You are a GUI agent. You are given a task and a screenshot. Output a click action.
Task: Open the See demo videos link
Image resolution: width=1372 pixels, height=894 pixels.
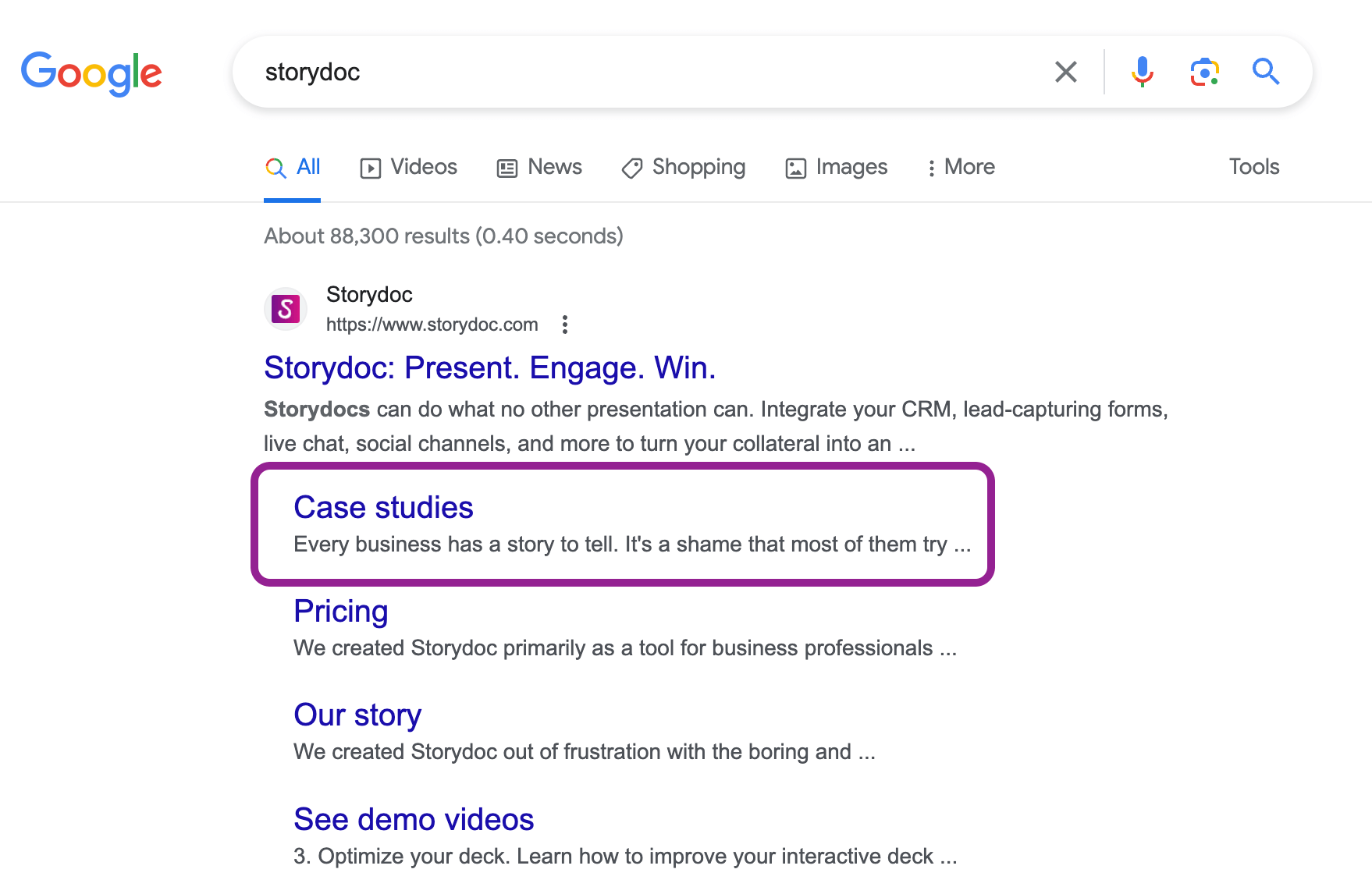[413, 819]
